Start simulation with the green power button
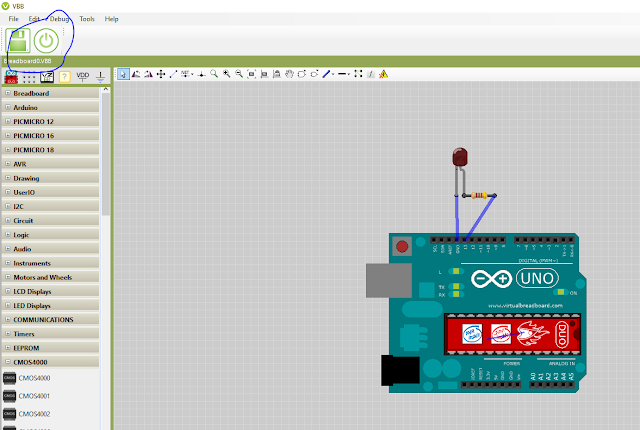Viewport: 640px width, 430px height. [x=46, y=40]
